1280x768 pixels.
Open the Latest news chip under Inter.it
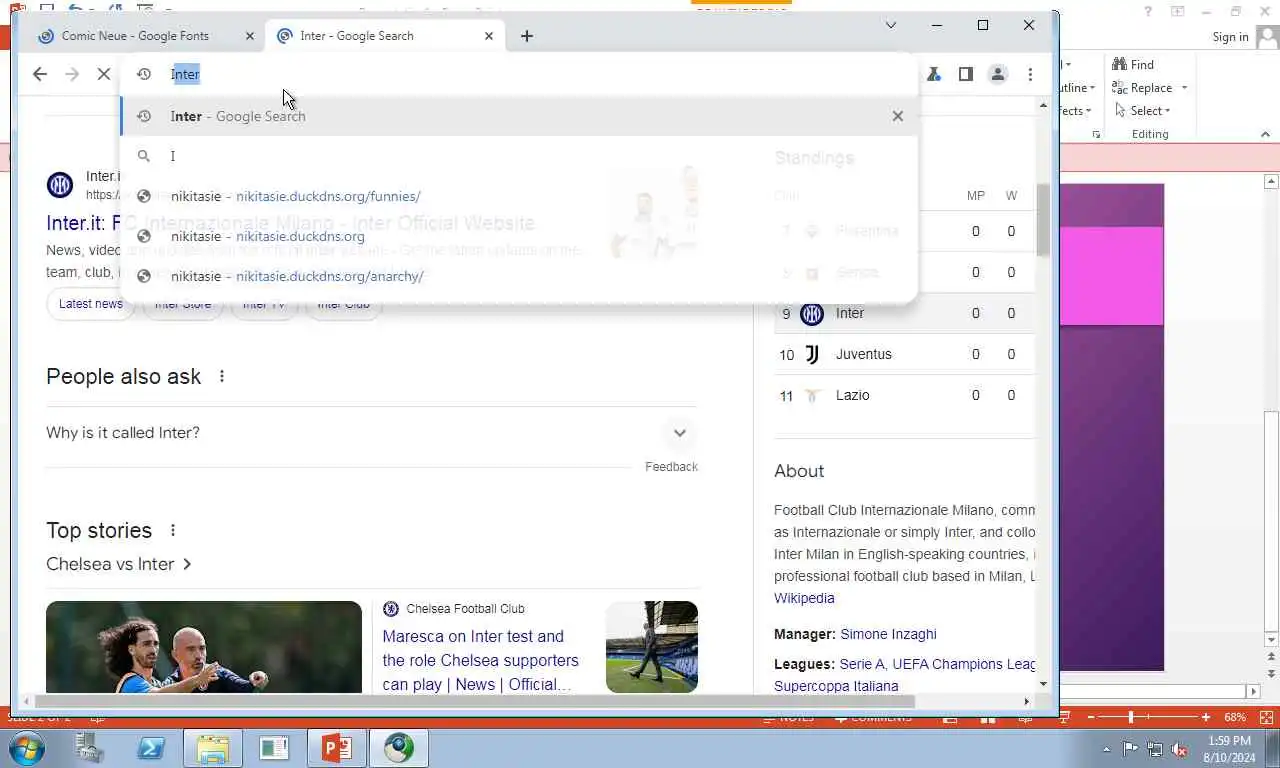tap(90, 304)
